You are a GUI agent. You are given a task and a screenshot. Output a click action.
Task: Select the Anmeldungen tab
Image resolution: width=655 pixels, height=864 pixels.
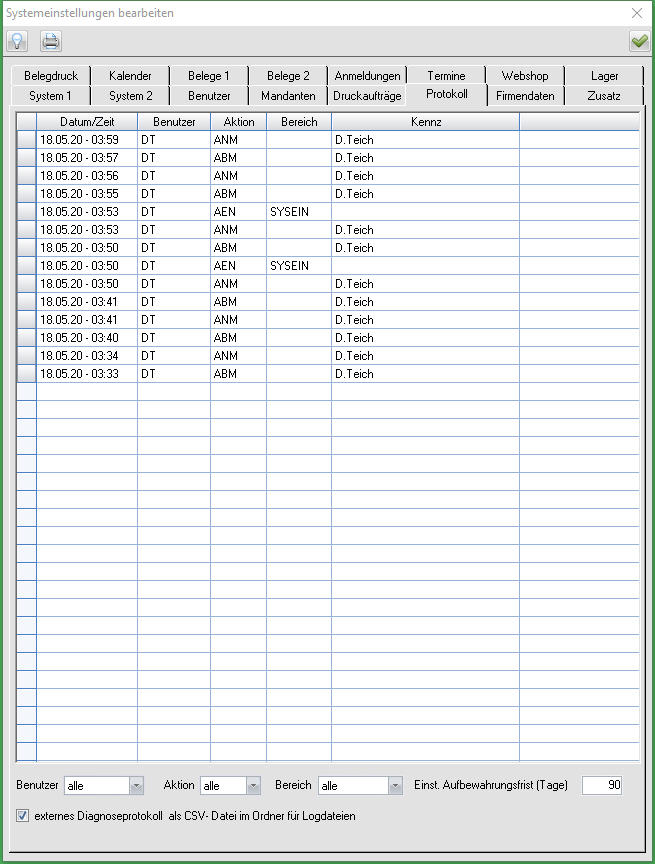pos(367,75)
